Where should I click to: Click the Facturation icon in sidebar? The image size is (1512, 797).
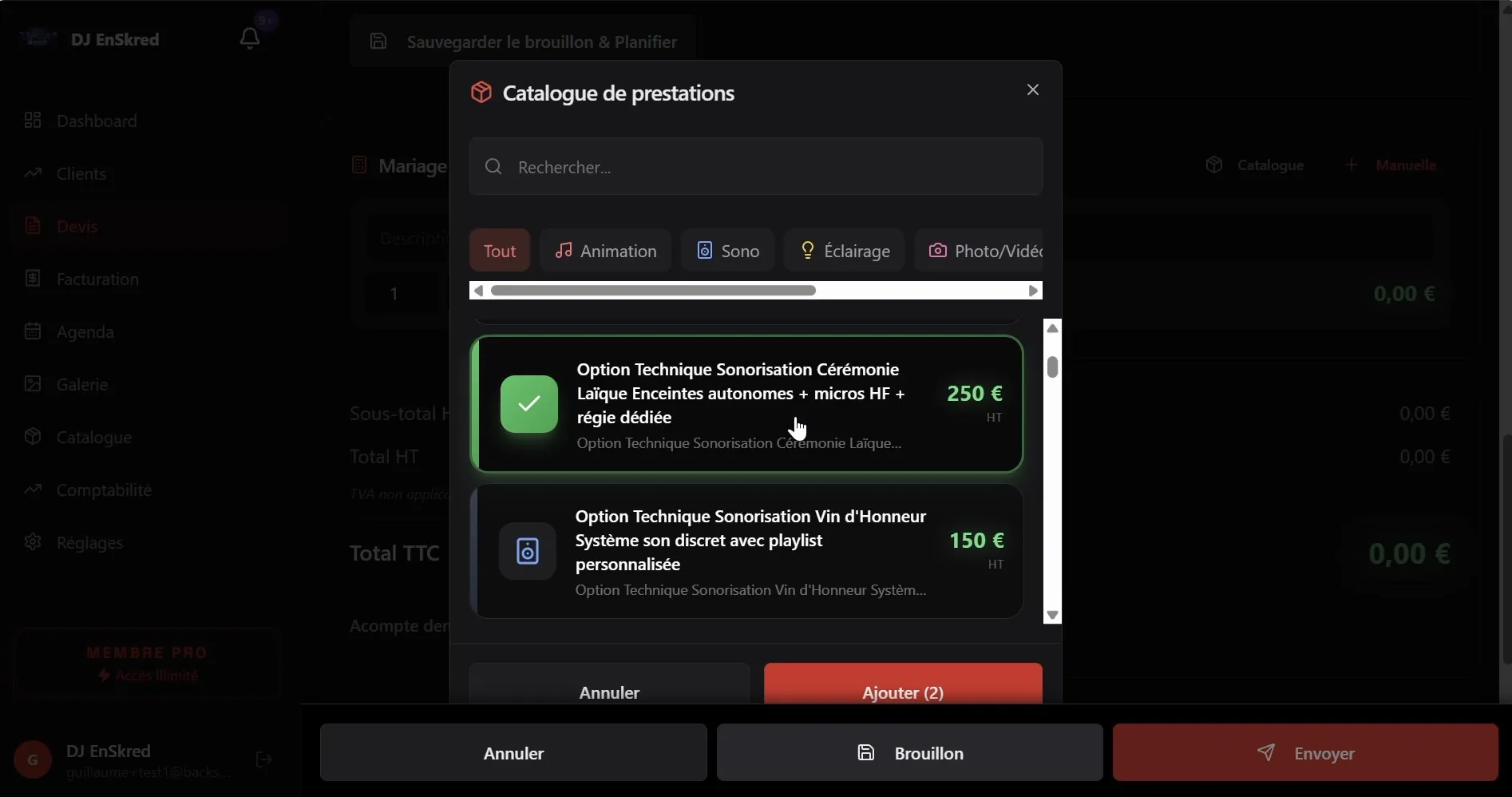point(33,279)
